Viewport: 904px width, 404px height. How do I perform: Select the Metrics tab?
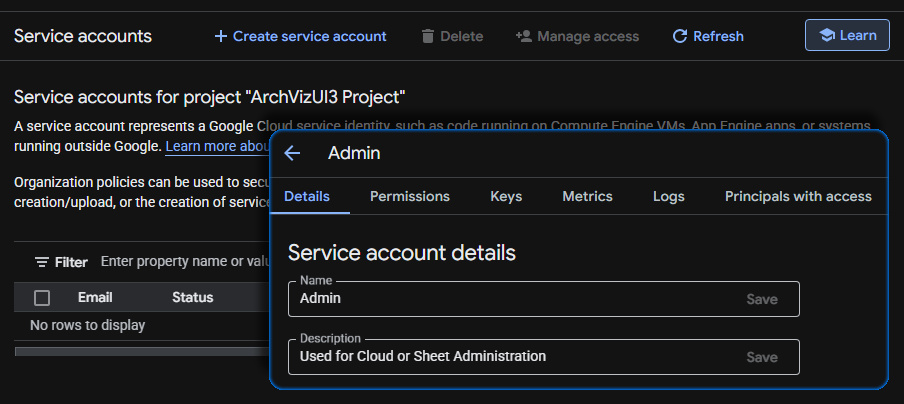click(587, 196)
